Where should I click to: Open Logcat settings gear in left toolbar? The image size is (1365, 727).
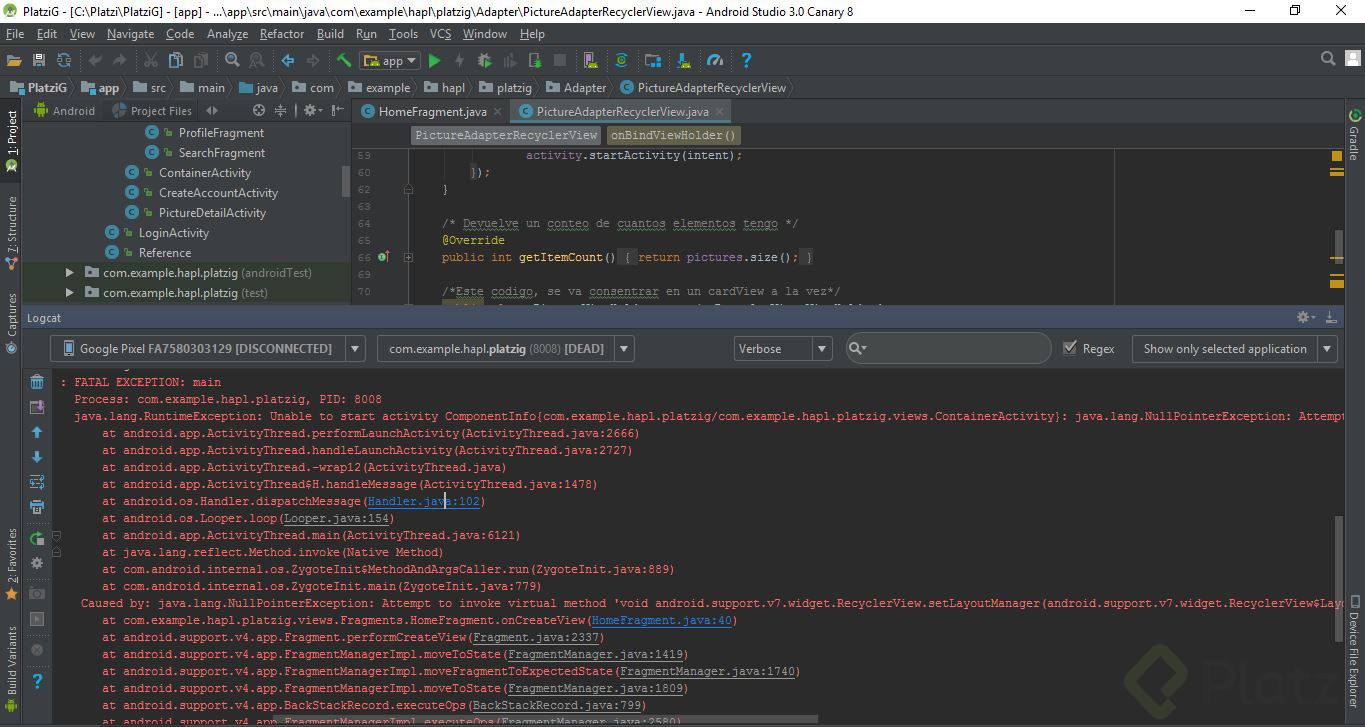pyautogui.click(x=37, y=563)
